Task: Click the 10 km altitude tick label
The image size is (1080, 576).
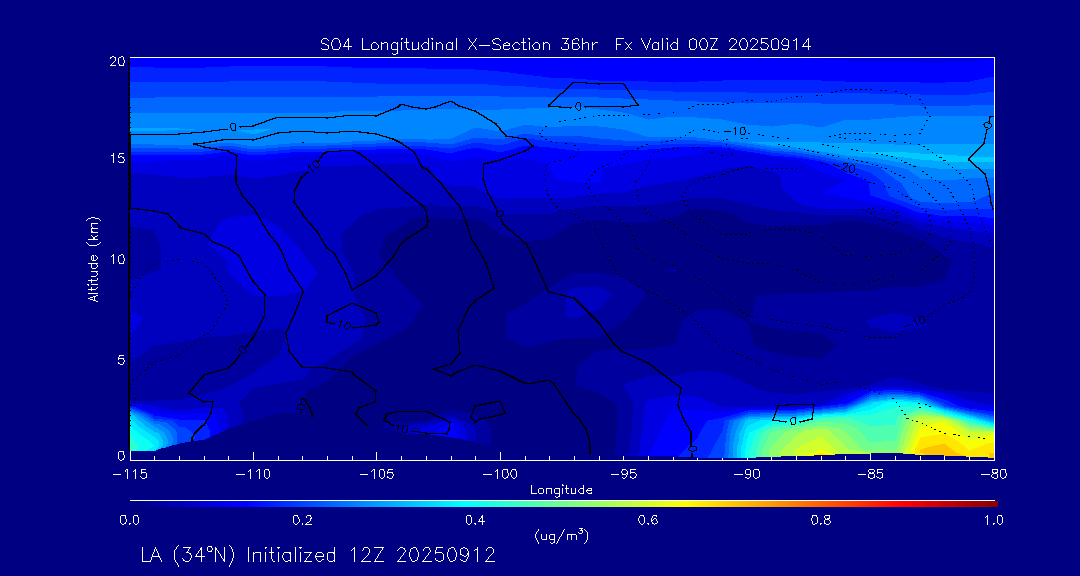Action: pyautogui.click(x=116, y=259)
